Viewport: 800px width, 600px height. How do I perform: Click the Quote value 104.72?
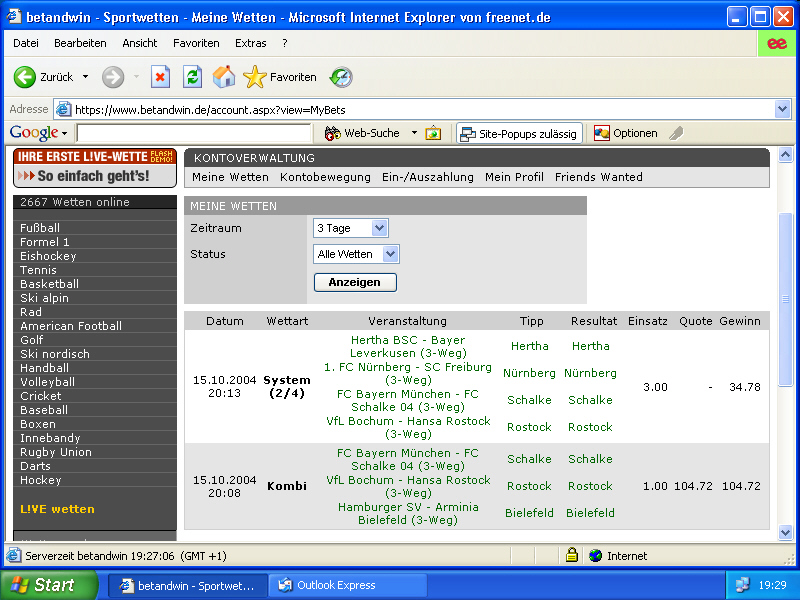pos(693,486)
